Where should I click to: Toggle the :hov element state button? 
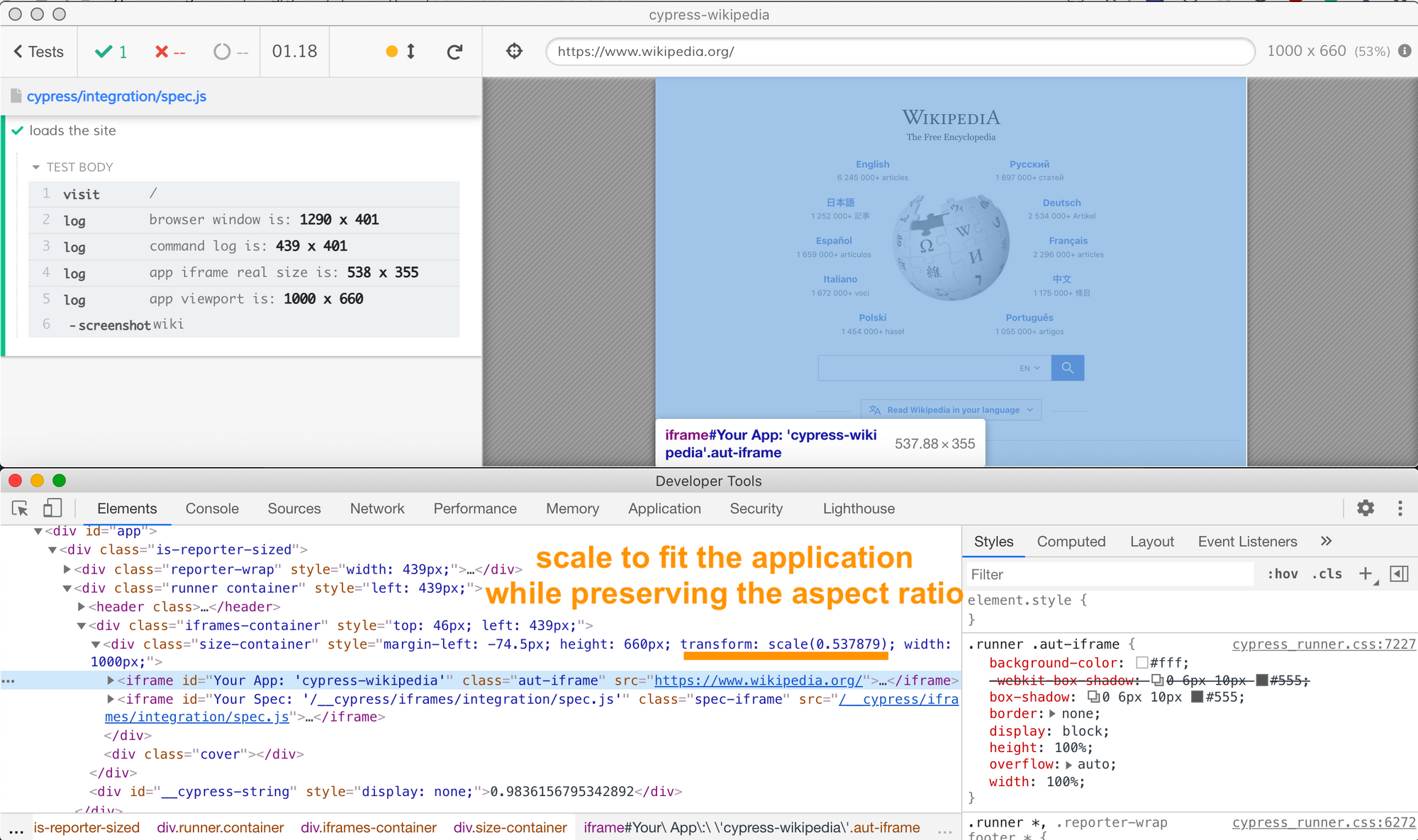pos(1282,573)
